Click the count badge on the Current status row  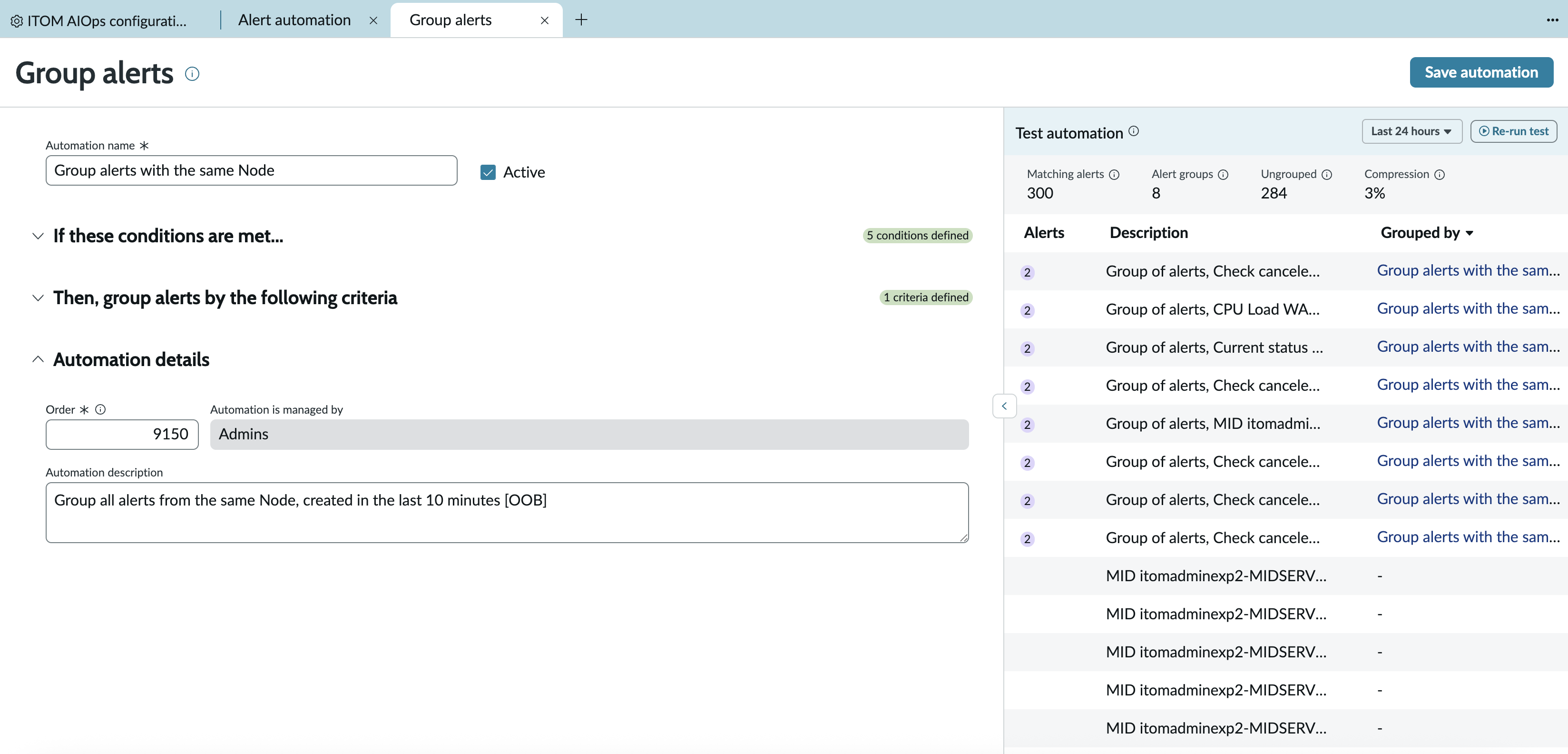pos(1028,348)
